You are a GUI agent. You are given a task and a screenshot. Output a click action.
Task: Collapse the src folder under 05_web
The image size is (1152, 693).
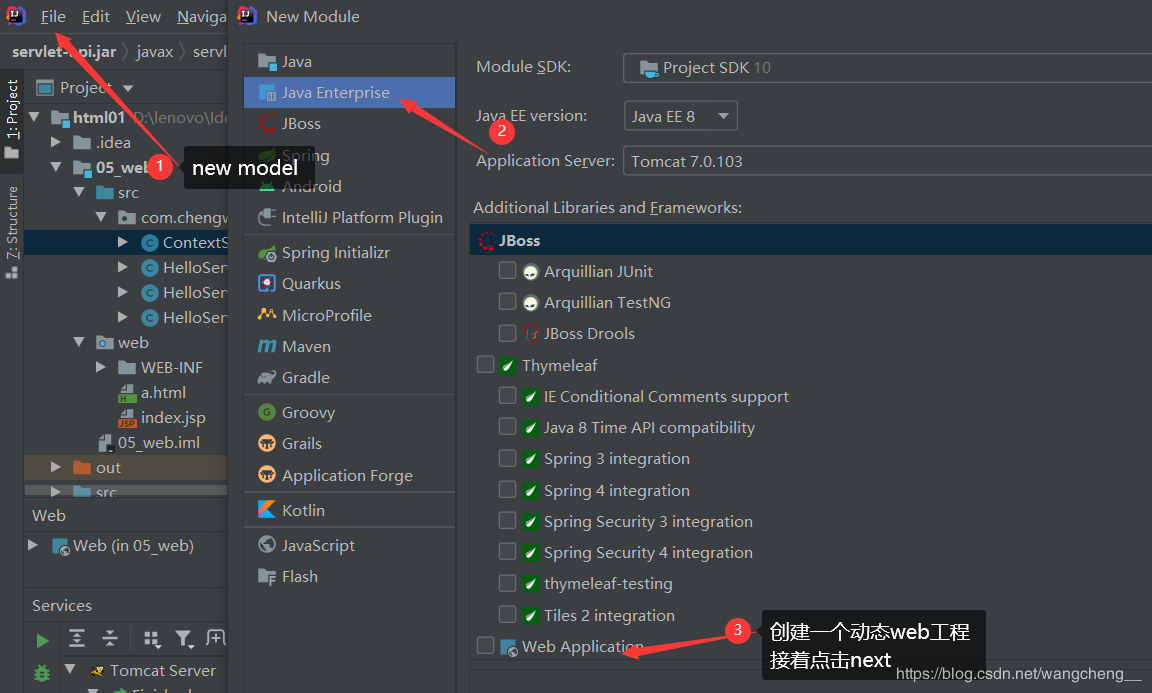coord(79,192)
